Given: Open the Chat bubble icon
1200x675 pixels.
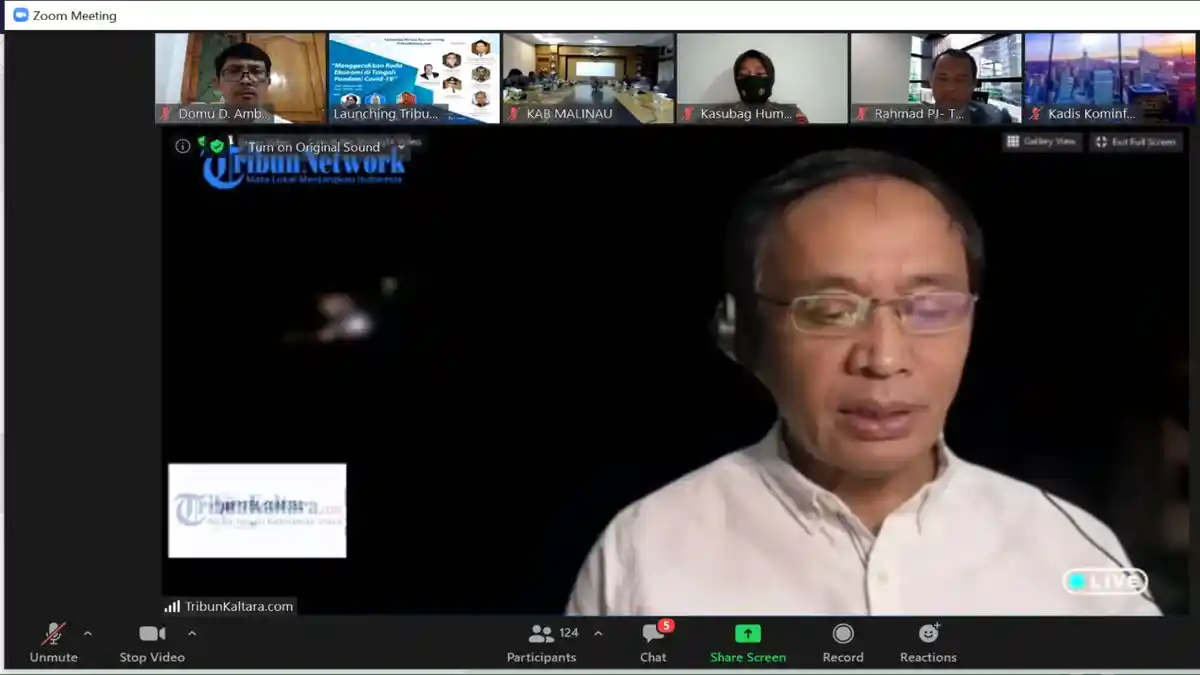Looking at the screenshot, I should [652, 634].
